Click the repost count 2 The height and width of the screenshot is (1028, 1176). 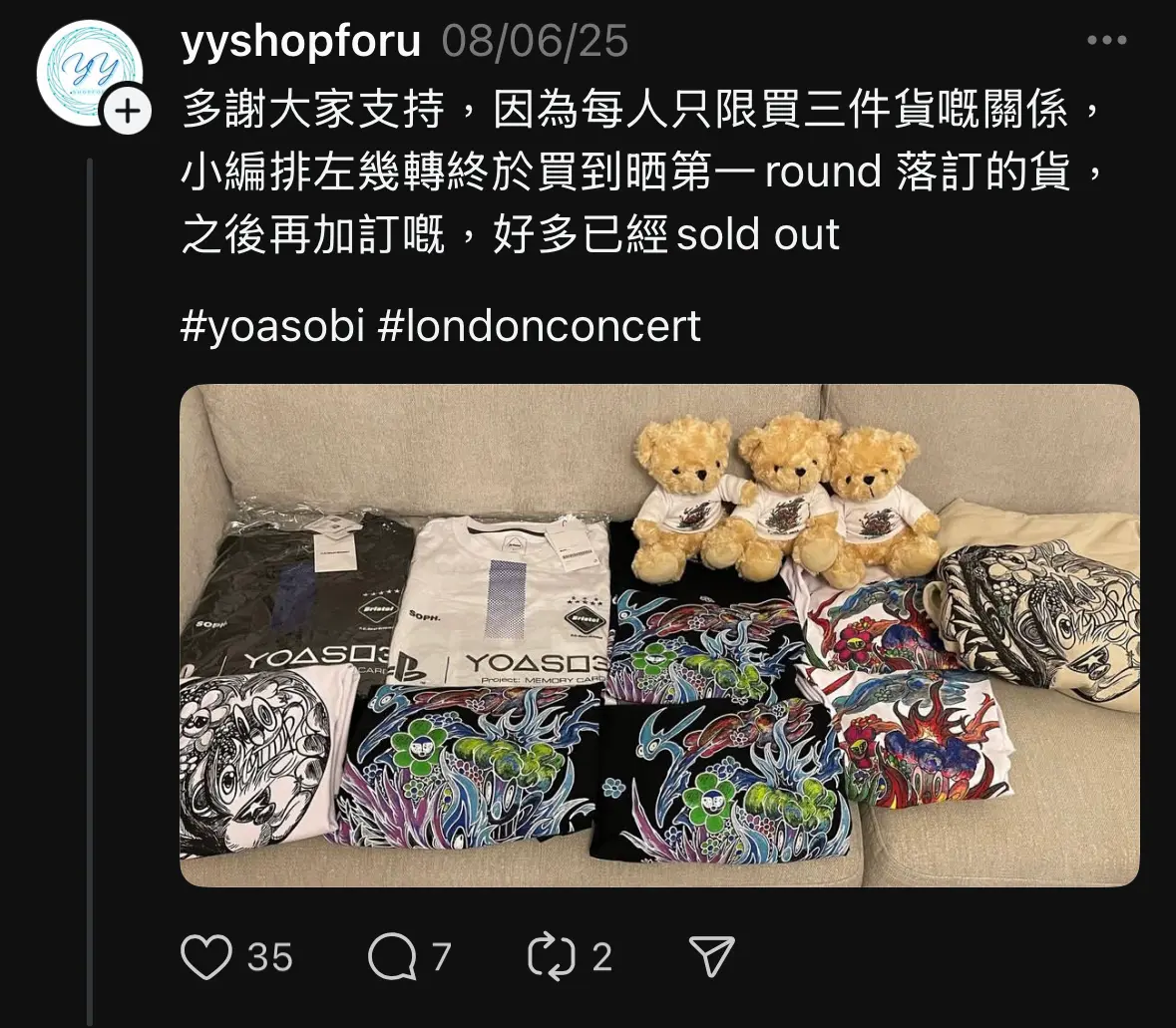point(602,957)
